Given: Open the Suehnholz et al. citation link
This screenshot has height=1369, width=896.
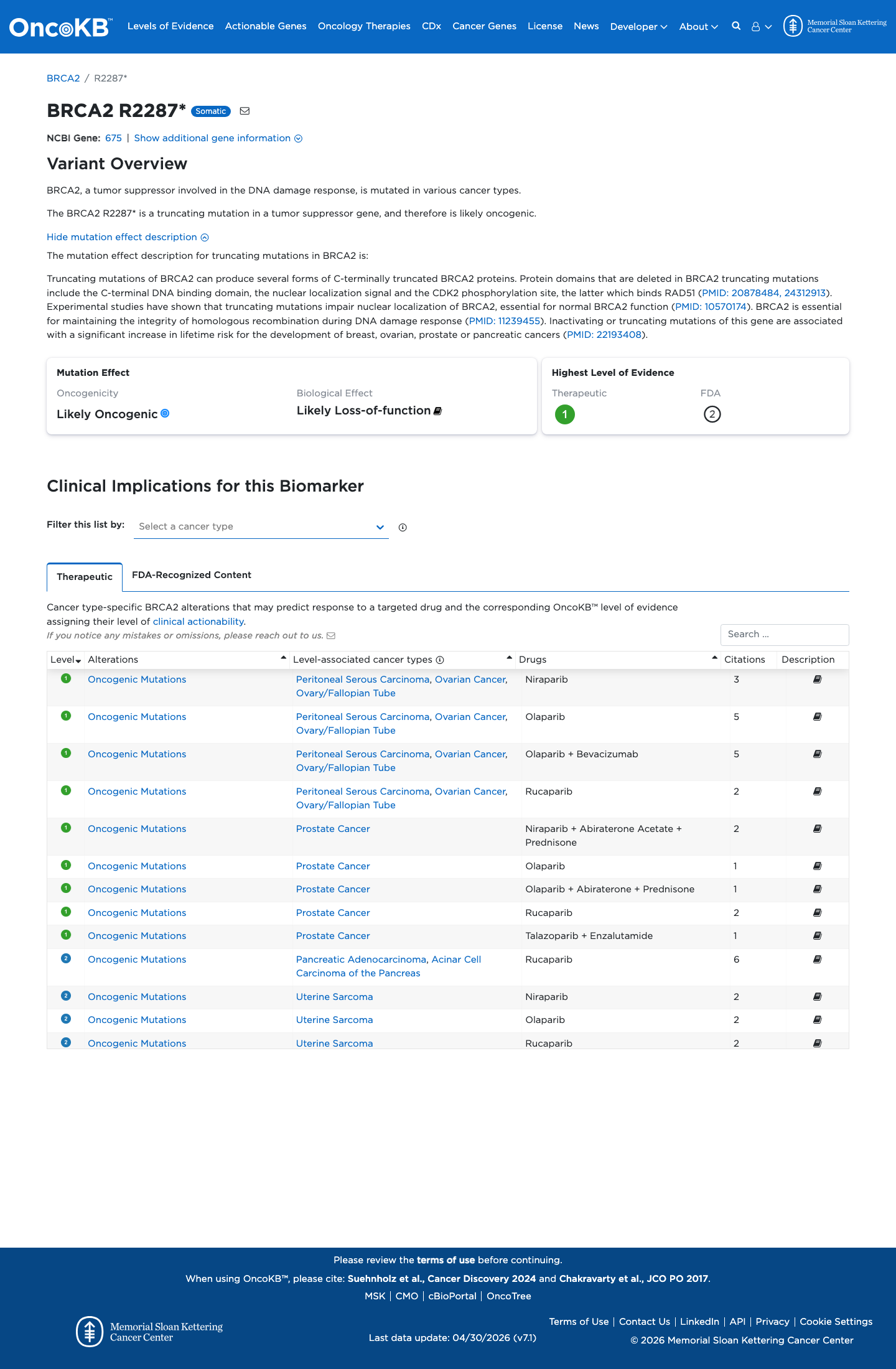Looking at the screenshot, I should coord(442,1279).
